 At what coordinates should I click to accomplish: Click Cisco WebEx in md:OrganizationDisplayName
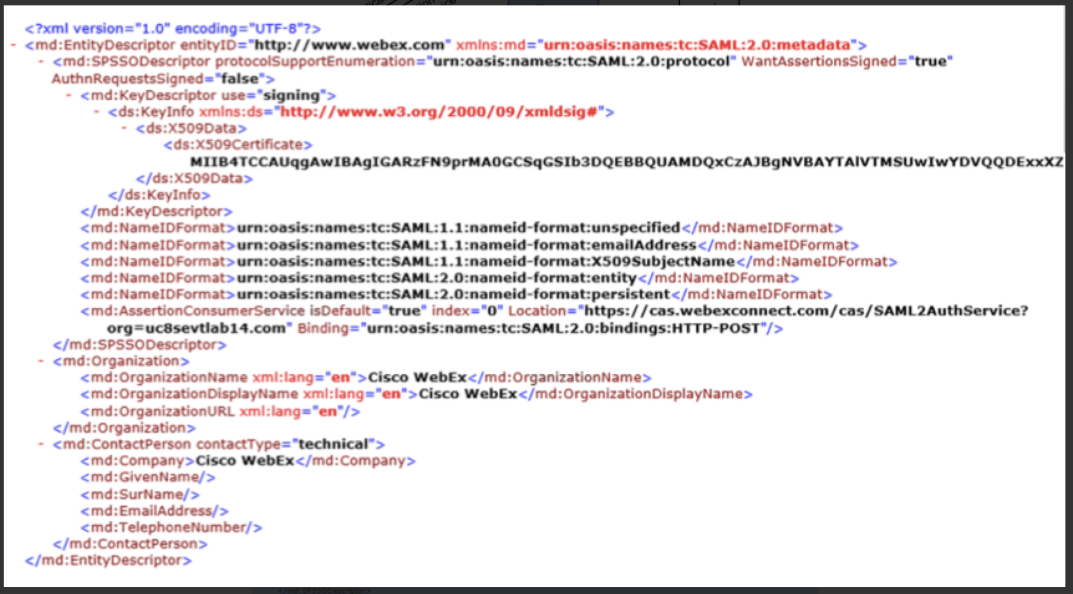468,394
